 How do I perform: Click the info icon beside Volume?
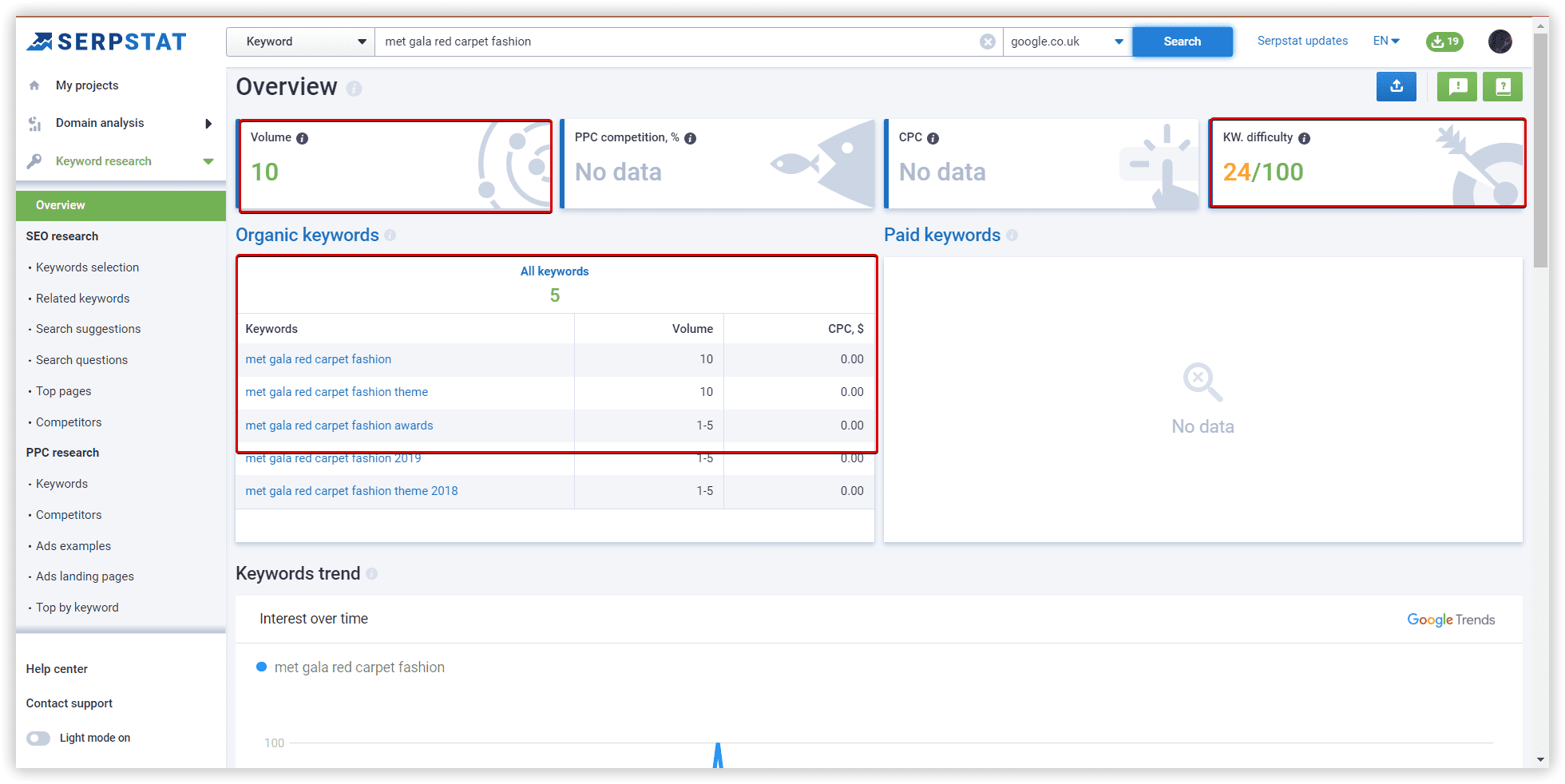pos(302,138)
